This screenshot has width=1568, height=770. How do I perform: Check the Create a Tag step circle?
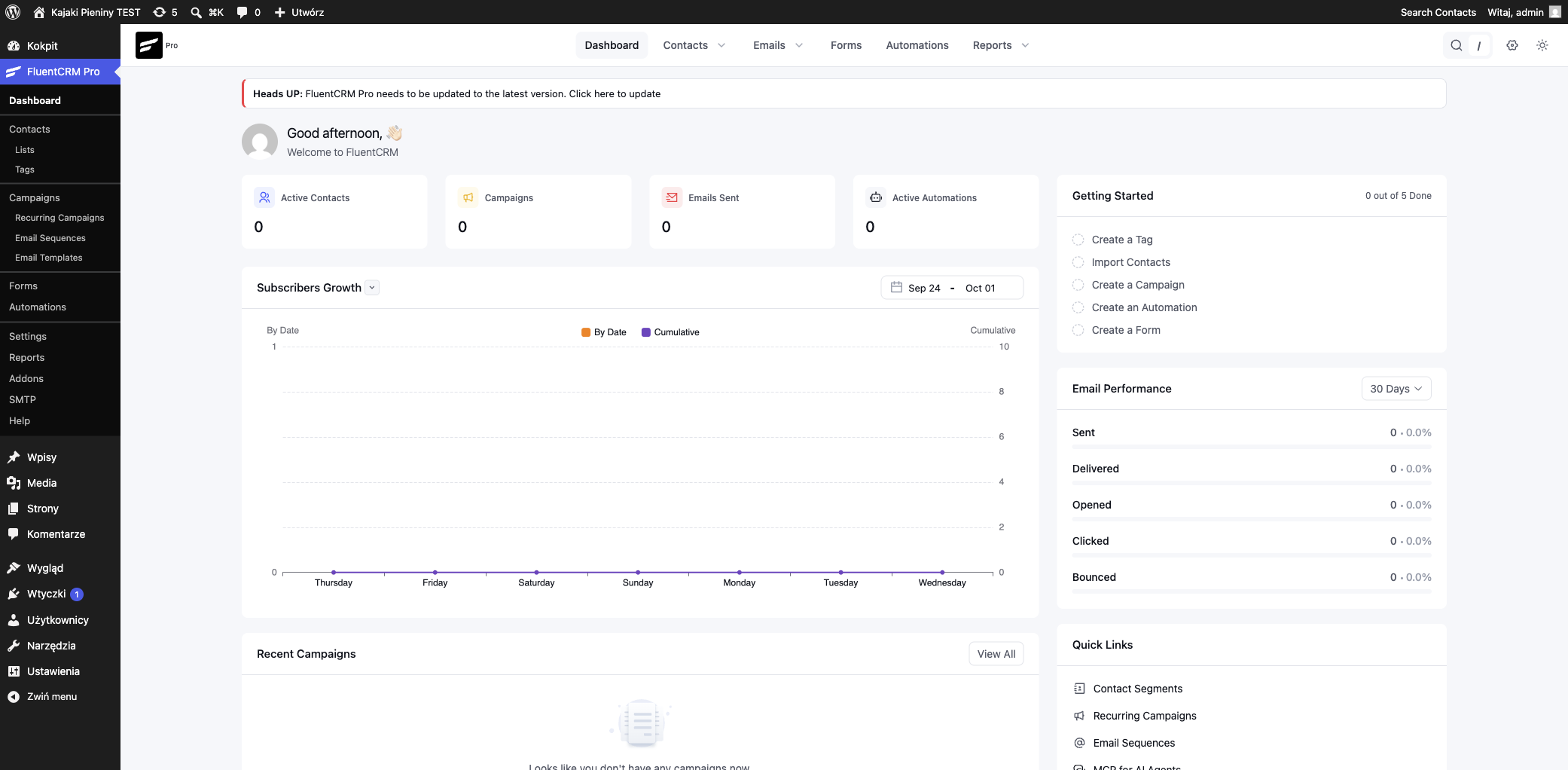1078,240
